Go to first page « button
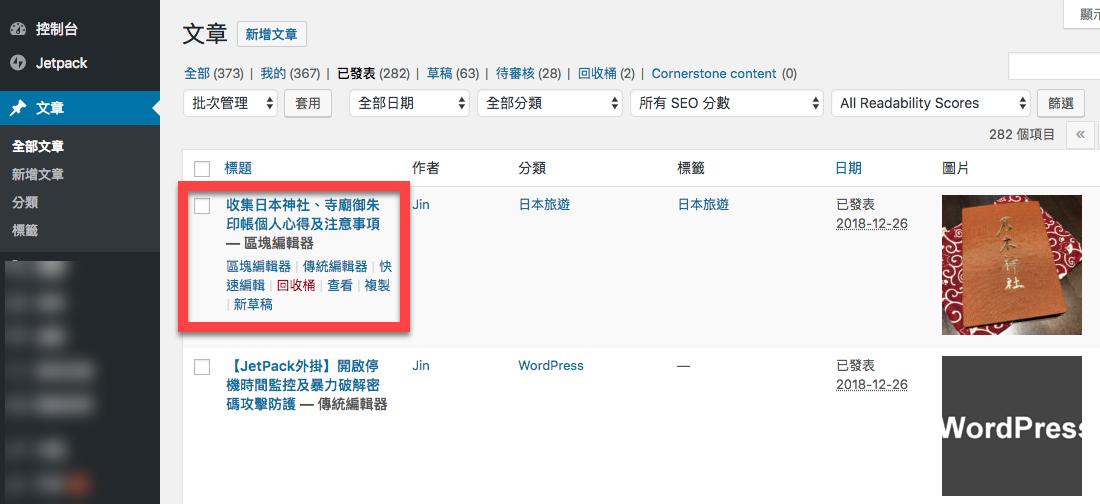1100x504 pixels. [1080, 134]
